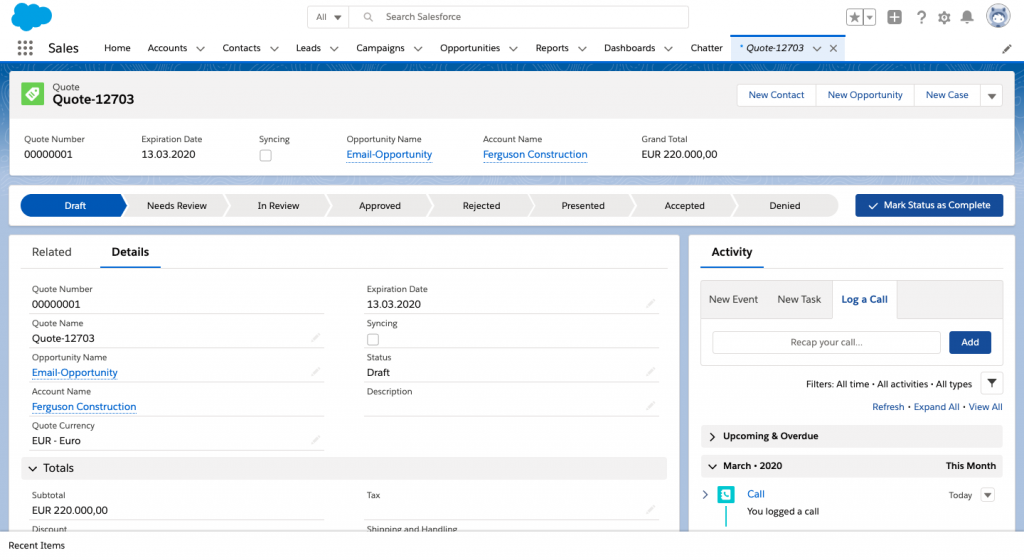Click the teal Call activity icon
This screenshot has width=1024, height=560.
(x=726, y=495)
